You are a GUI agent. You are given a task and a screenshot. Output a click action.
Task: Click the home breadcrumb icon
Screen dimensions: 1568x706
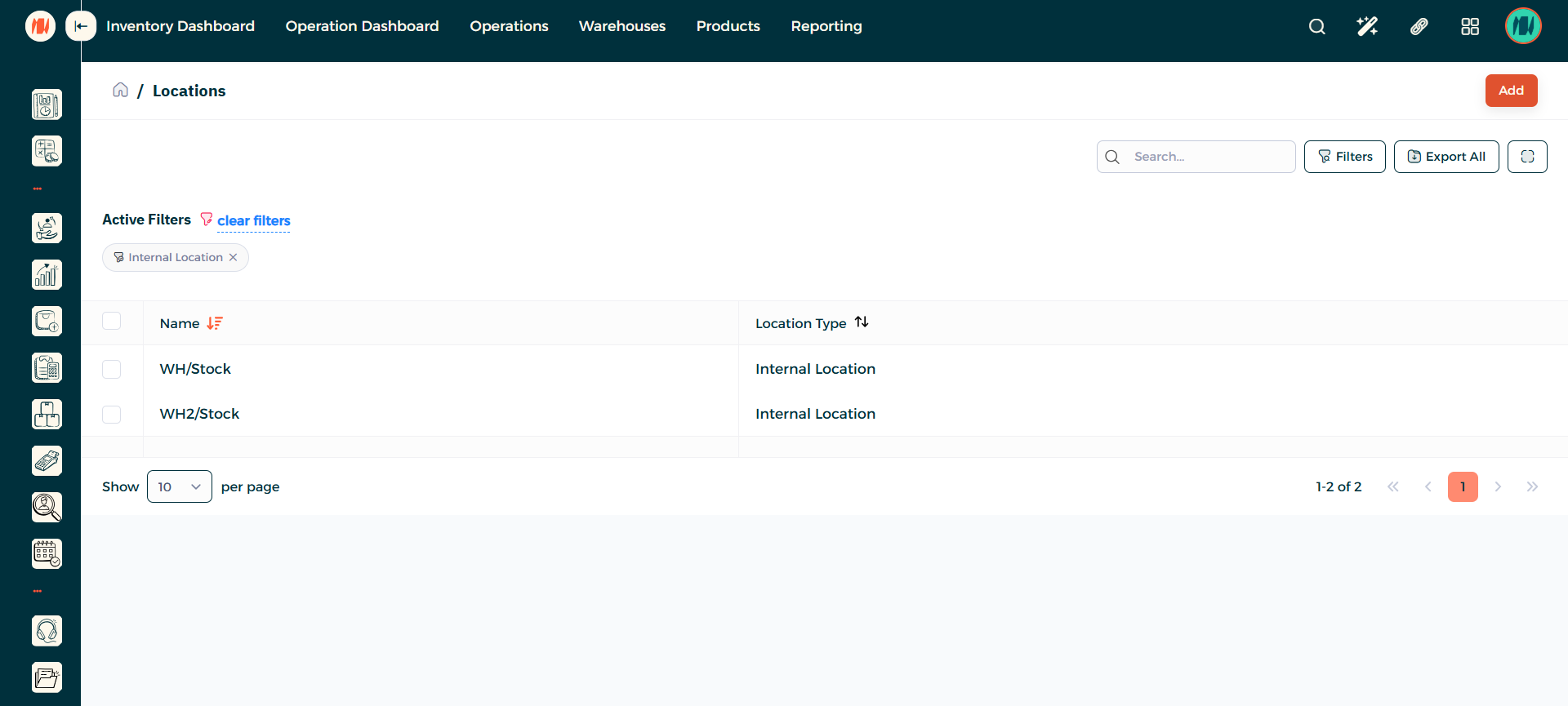pos(120,90)
